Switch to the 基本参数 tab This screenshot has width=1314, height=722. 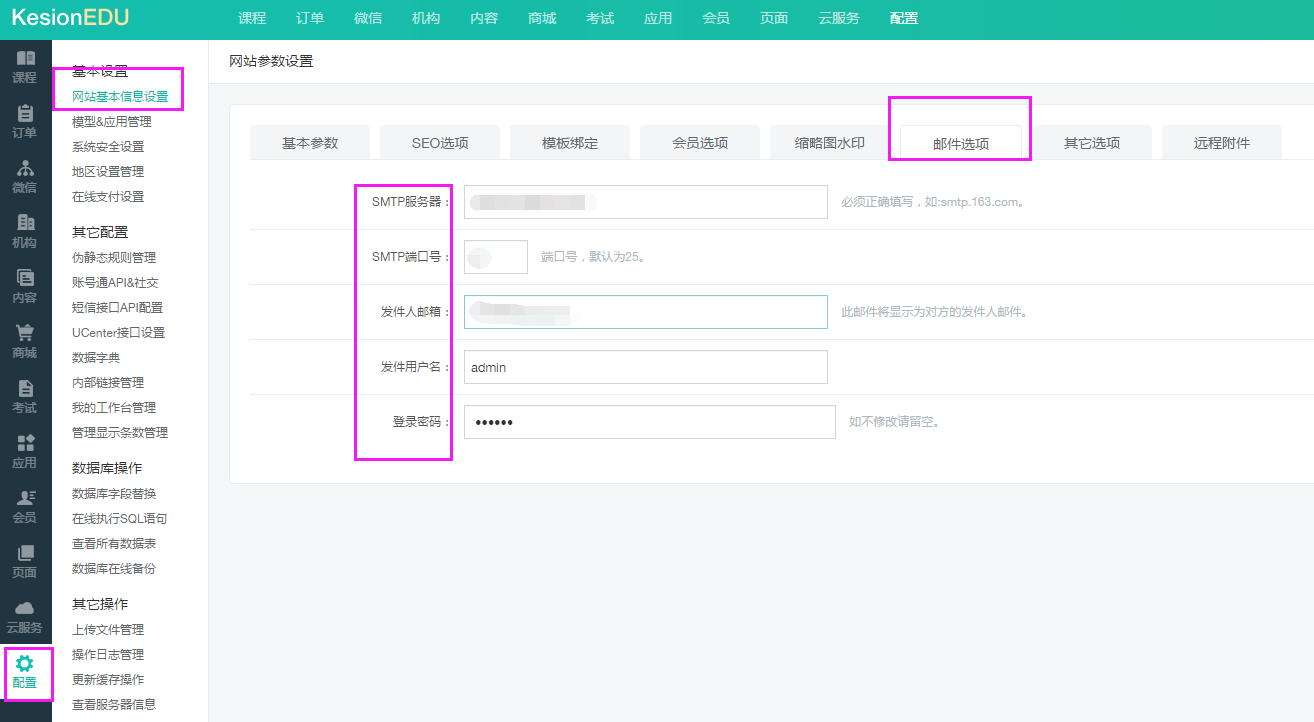[x=310, y=143]
